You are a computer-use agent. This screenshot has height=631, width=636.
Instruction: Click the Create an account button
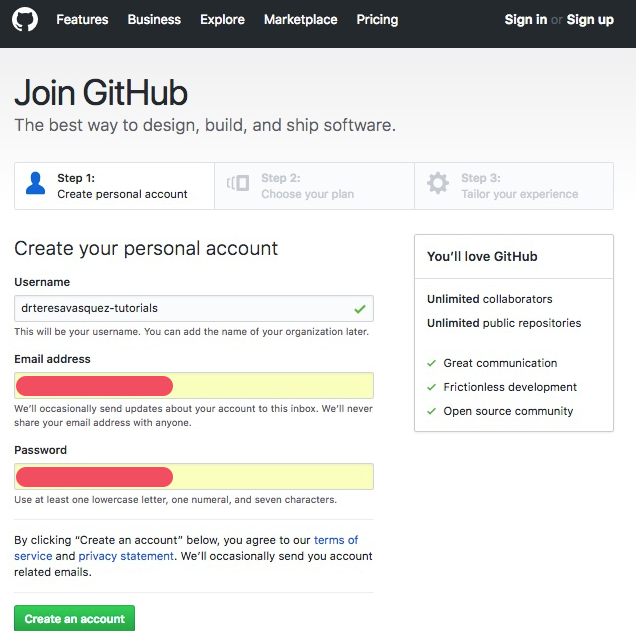[x=74, y=618]
